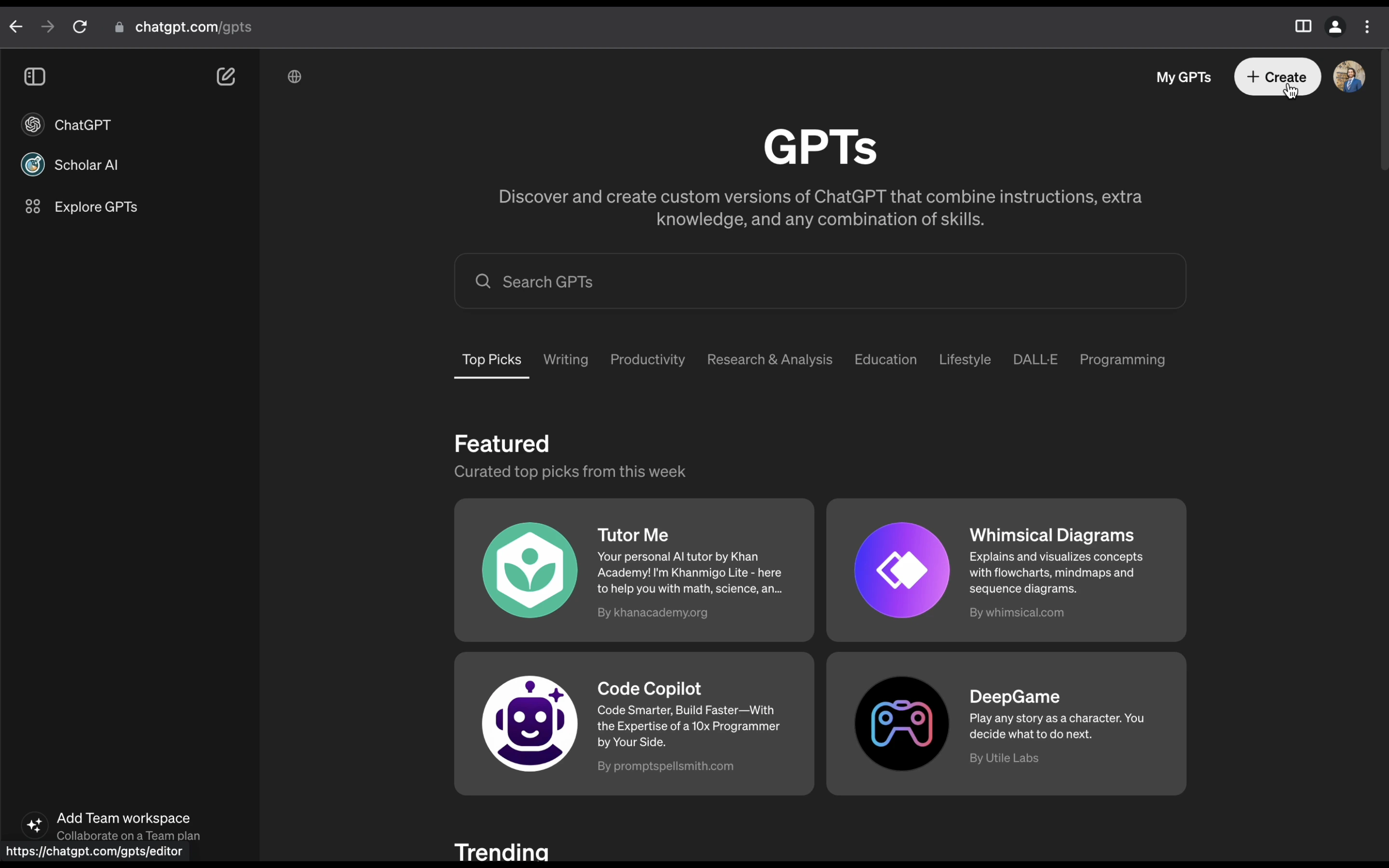1389x868 pixels.
Task: Switch to the Programming tab
Action: tap(1122, 360)
